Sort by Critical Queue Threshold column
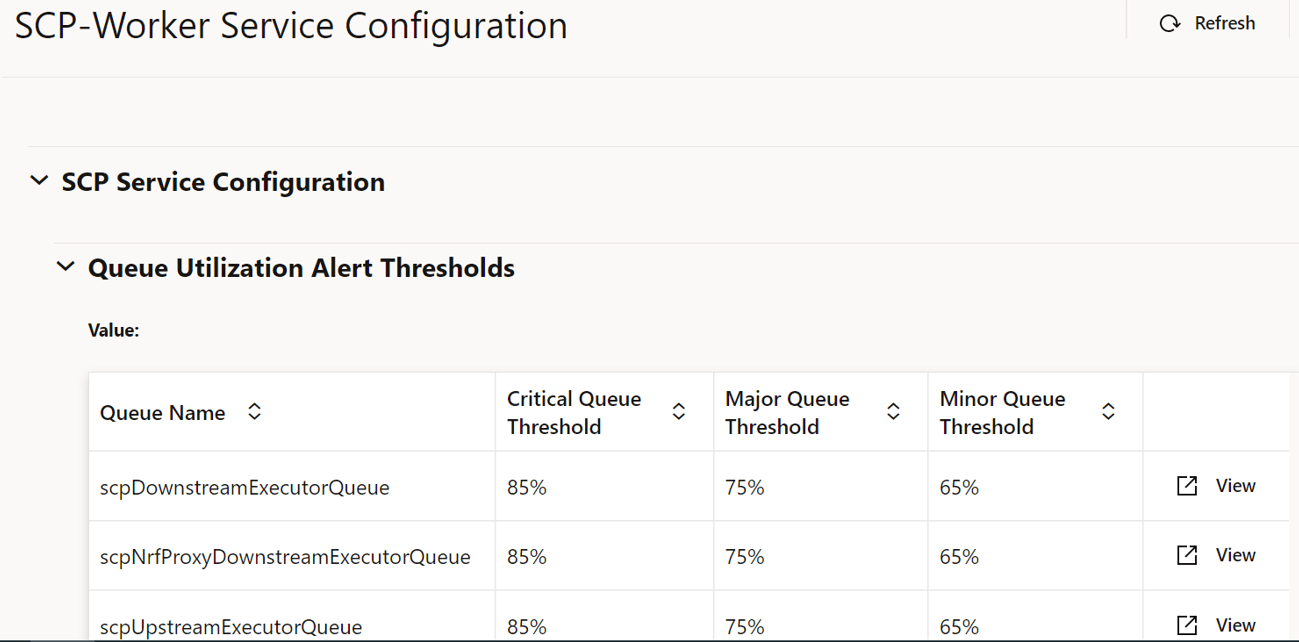The image size is (1299, 642). click(679, 412)
